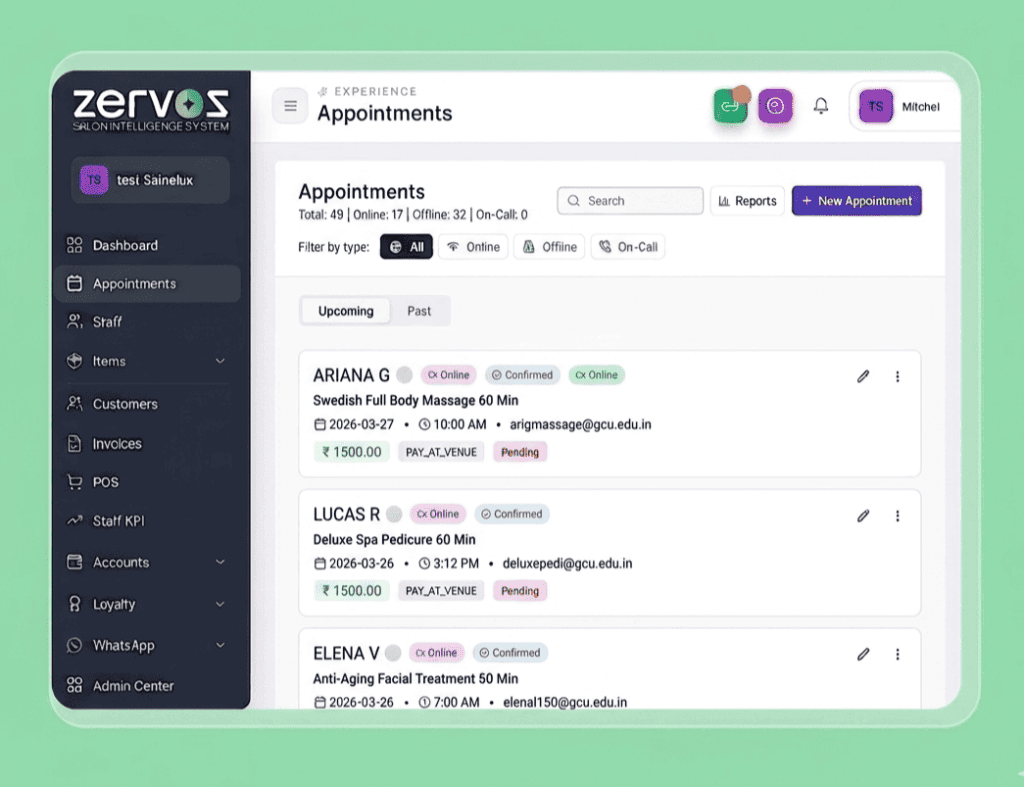Click the appointments Search field
The height and width of the screenshot is (787, 1024).
630,201
